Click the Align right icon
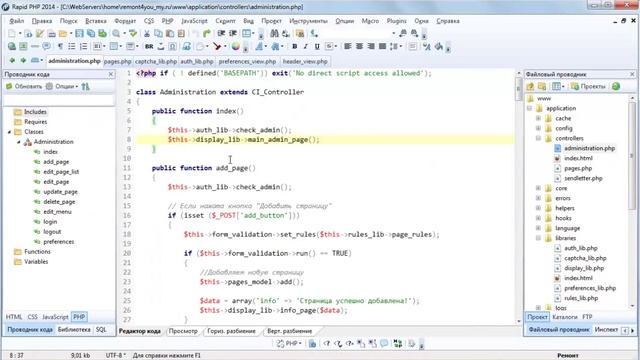Image resolution: width=640 pixels, height=360 pixels. click(371, 47)
